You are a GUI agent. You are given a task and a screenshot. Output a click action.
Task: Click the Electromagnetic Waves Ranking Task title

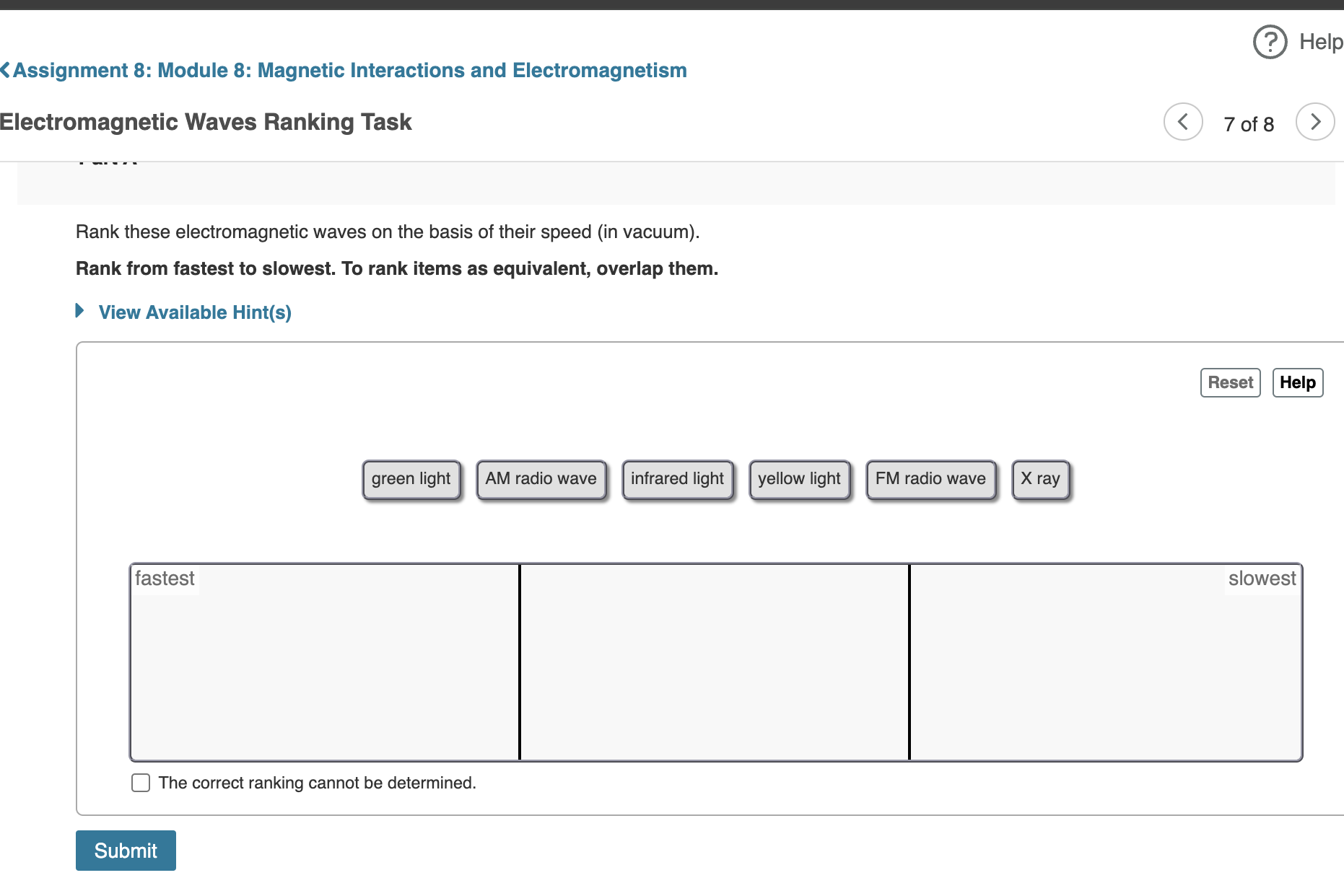coord(206,122)
